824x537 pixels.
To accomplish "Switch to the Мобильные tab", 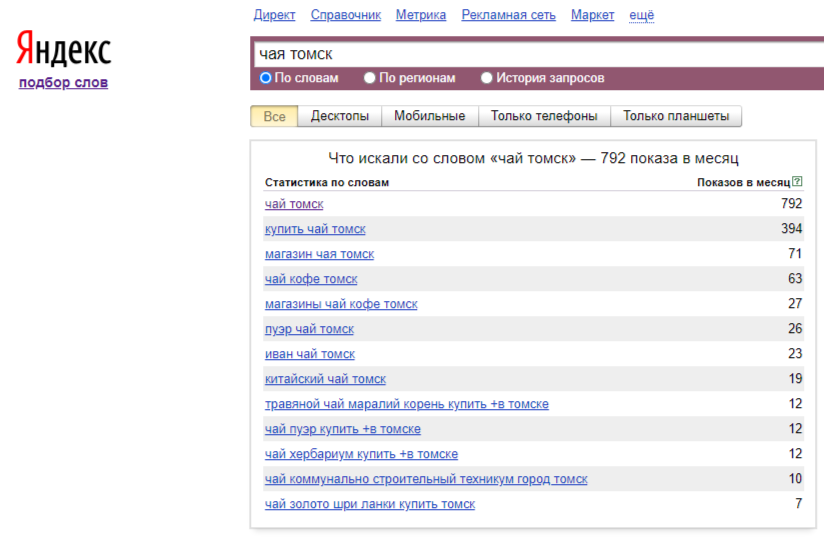I will point(430,116).
